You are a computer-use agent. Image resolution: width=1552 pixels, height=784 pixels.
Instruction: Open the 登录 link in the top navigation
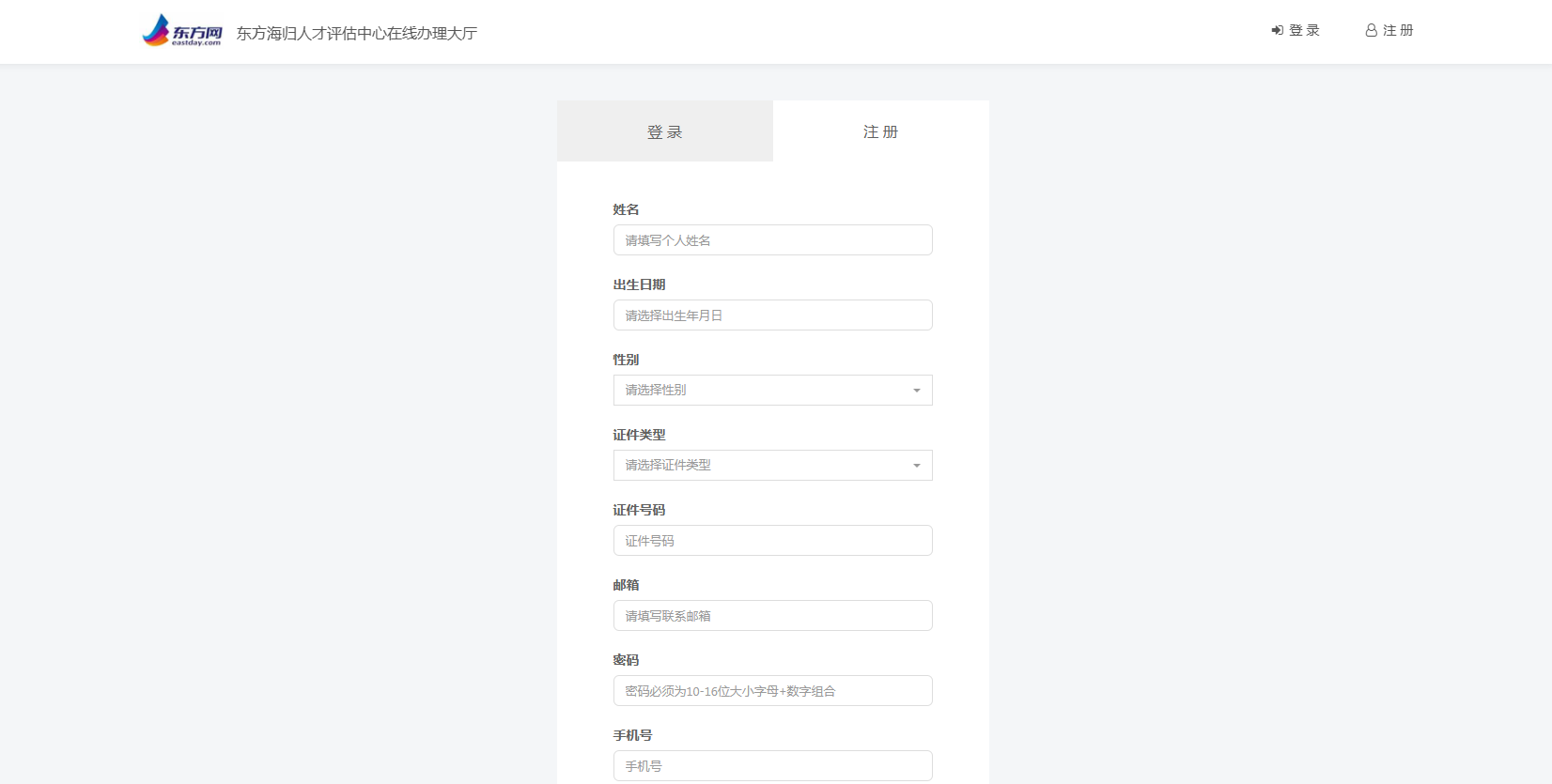point(1304,31)
